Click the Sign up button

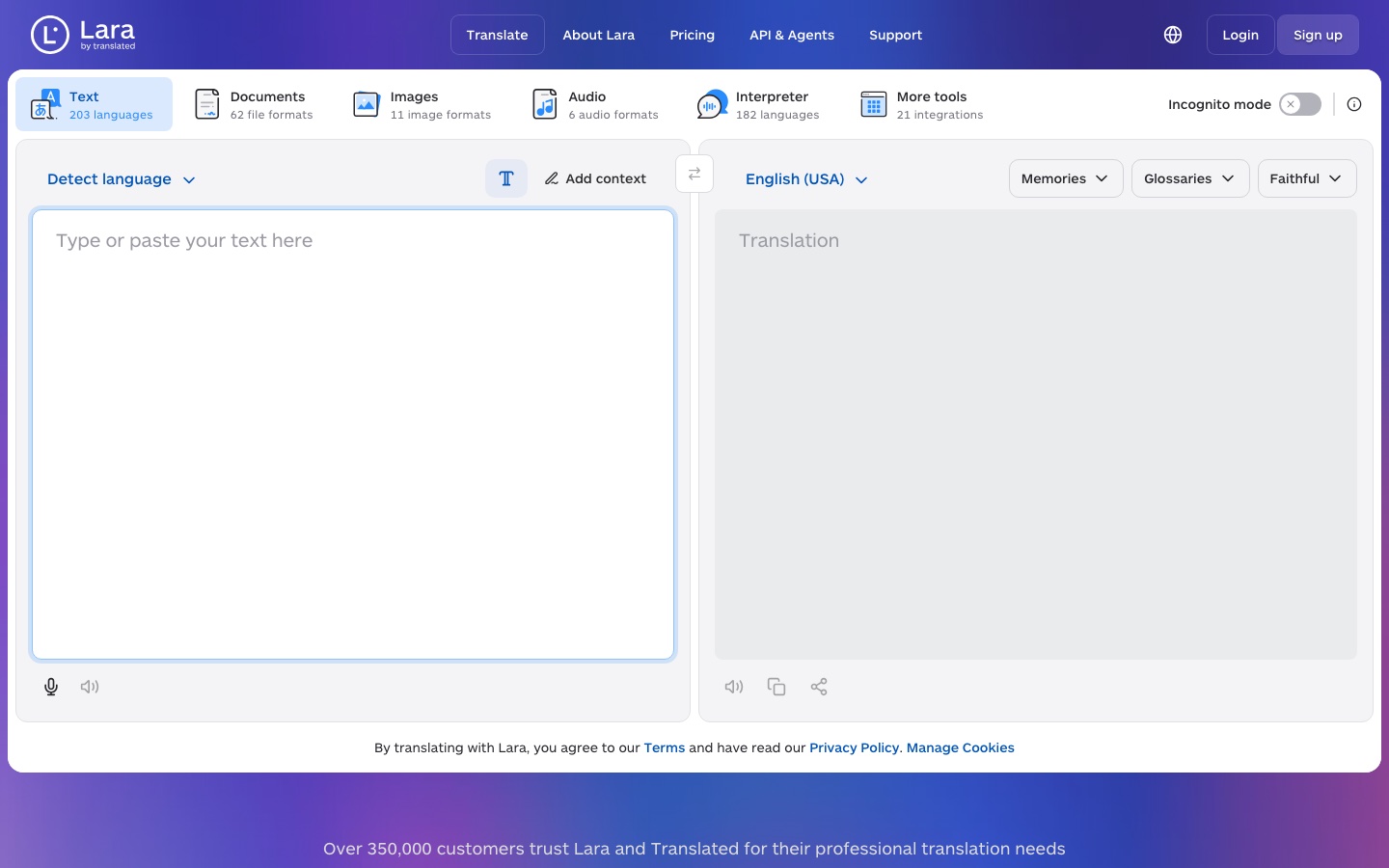(1318, 35)
